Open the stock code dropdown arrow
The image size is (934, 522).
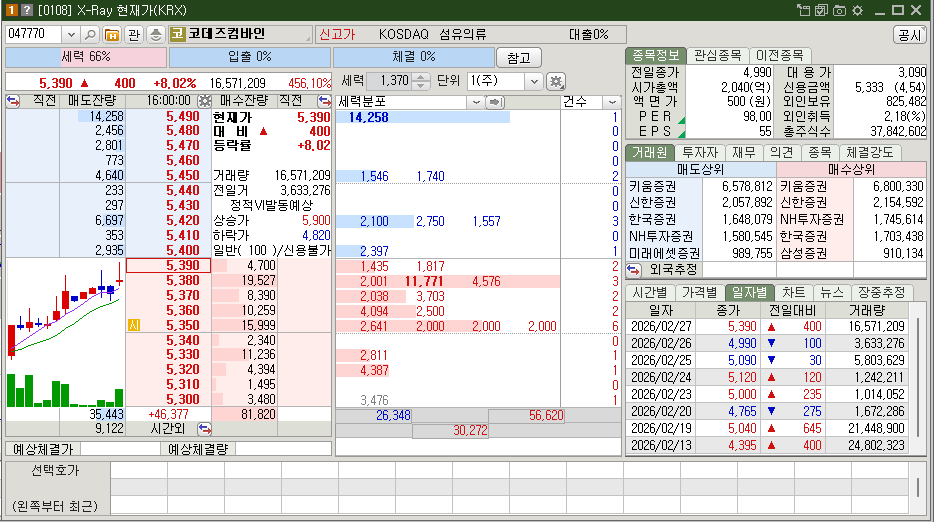(71, 35)
